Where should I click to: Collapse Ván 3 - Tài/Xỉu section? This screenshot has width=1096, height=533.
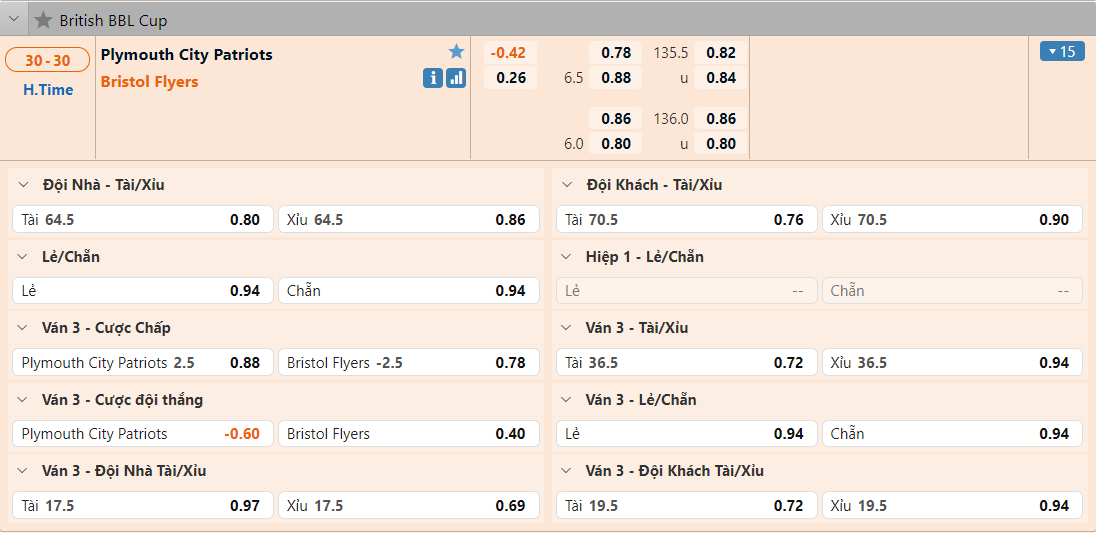click(x=567, y=328)
